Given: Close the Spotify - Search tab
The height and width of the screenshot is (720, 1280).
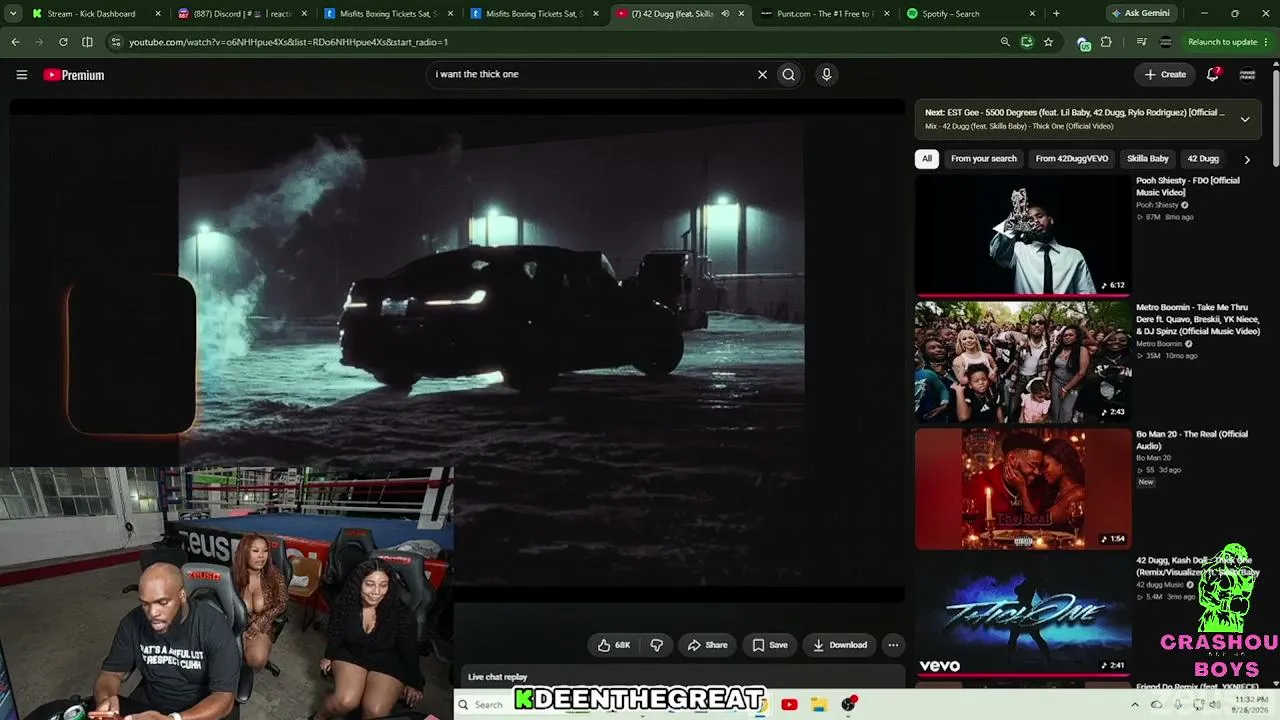Looking at the screenshot, I should 1031,14.
